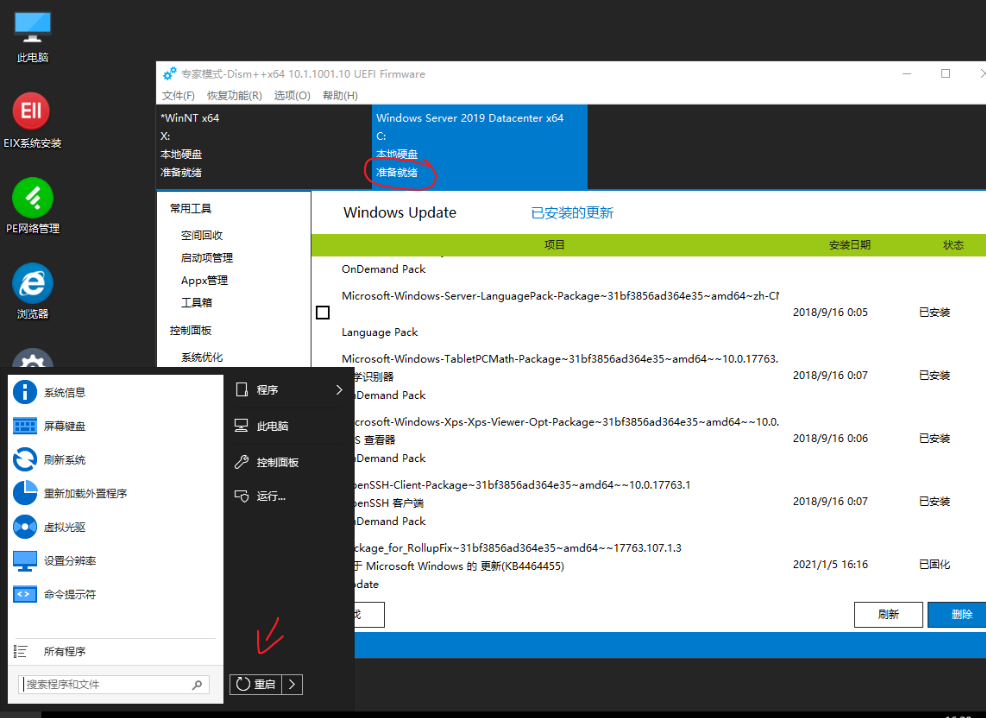Click the 设置分辨率 monitor icon
Image resolution: width=986 pixels, height=718 pixels.
pyautogui.click(x=25, y=561)
